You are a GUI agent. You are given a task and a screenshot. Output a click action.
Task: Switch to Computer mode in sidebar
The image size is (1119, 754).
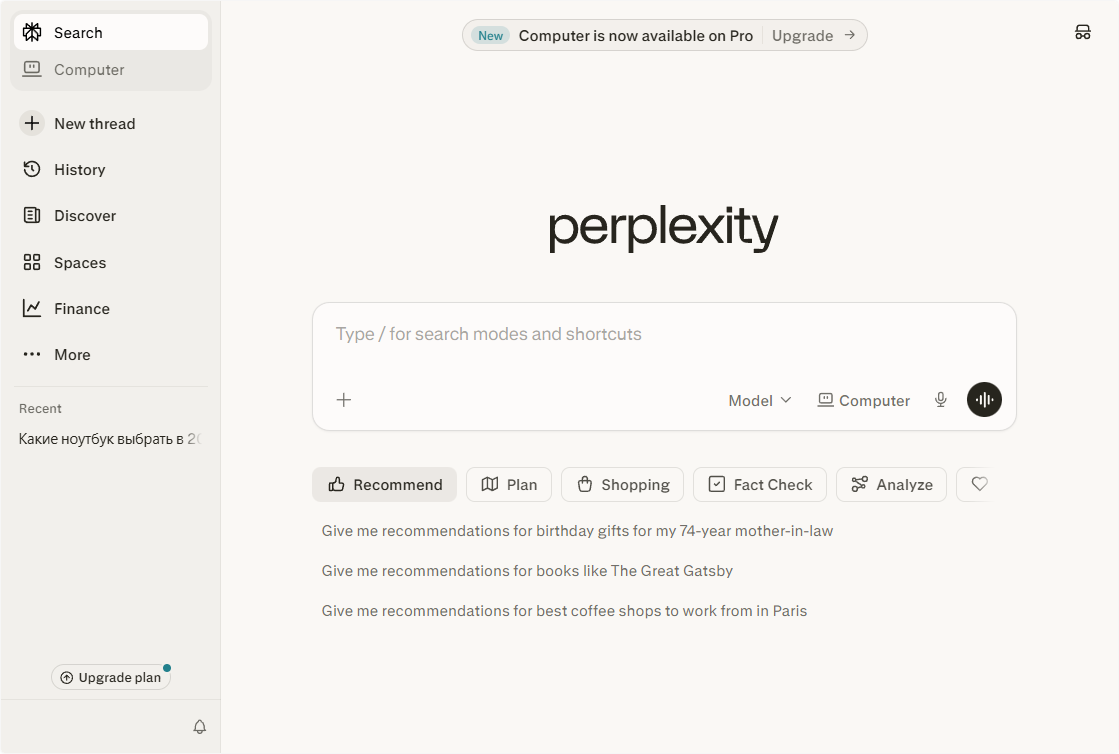[89, 70]
